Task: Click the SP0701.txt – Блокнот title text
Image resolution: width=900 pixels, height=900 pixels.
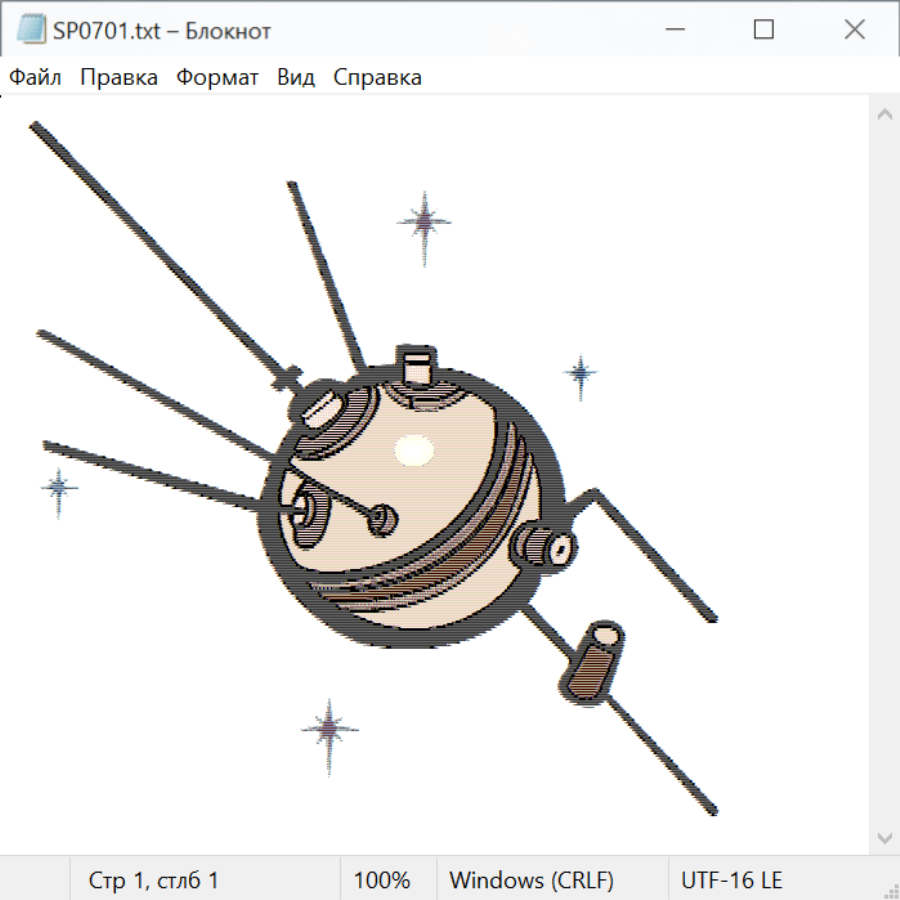Action: 162,31
